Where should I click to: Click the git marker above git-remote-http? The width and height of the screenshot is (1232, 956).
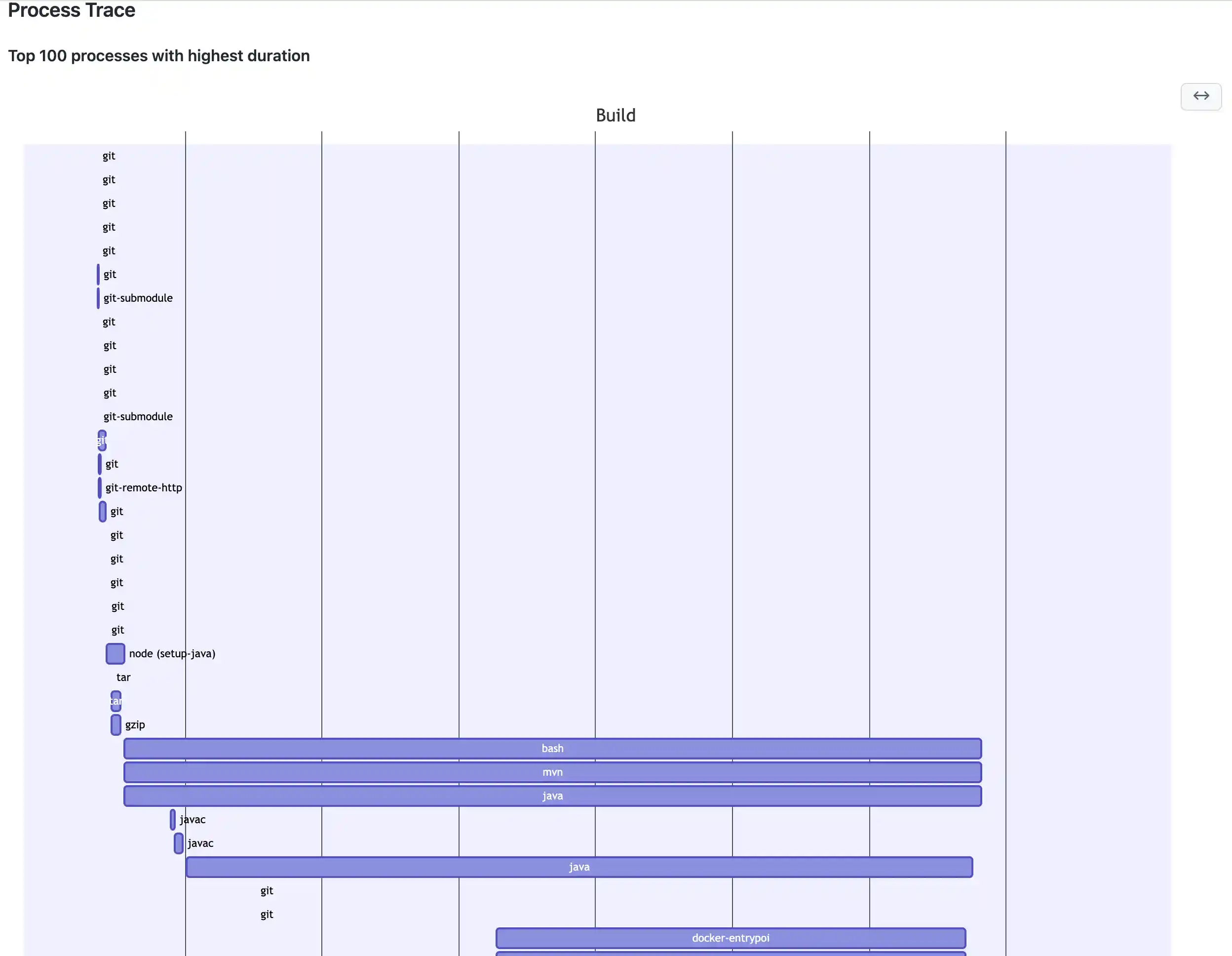tap(100, 464)
